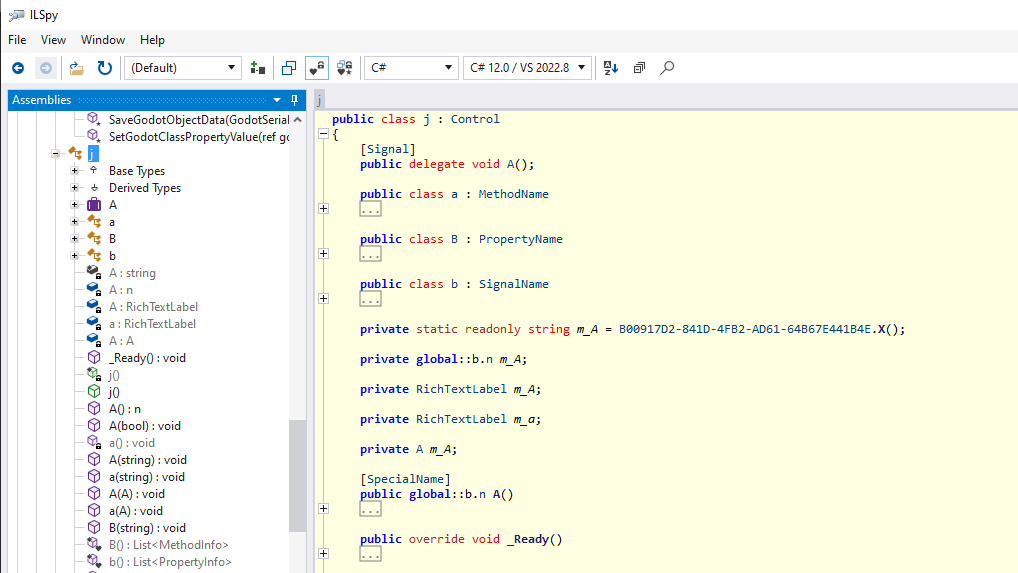1018x573 pixels.
Task: Toggle Show private and internal members
Action: click(317, 68)
